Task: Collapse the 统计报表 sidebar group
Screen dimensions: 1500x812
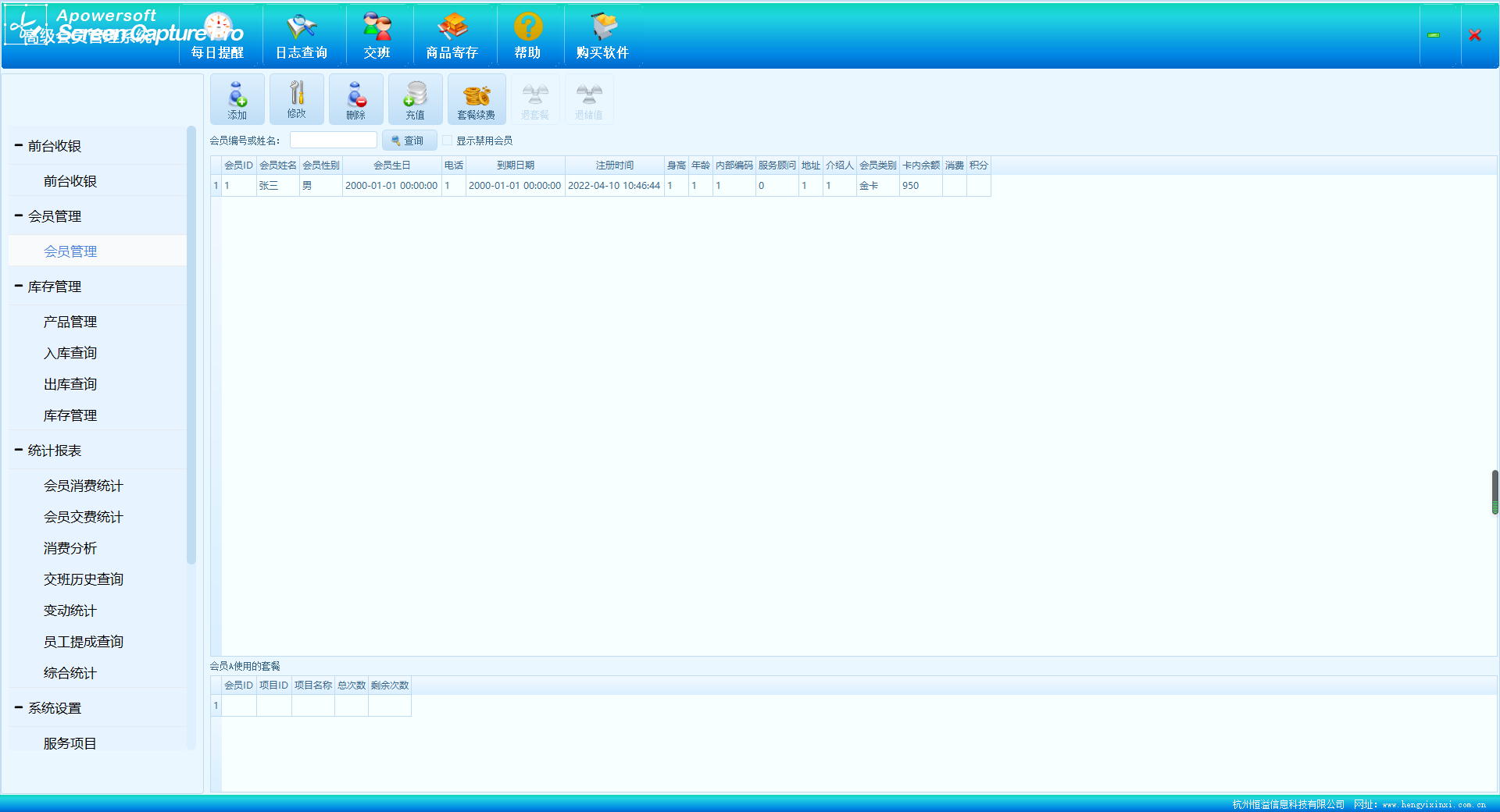Action: [19, 451]
